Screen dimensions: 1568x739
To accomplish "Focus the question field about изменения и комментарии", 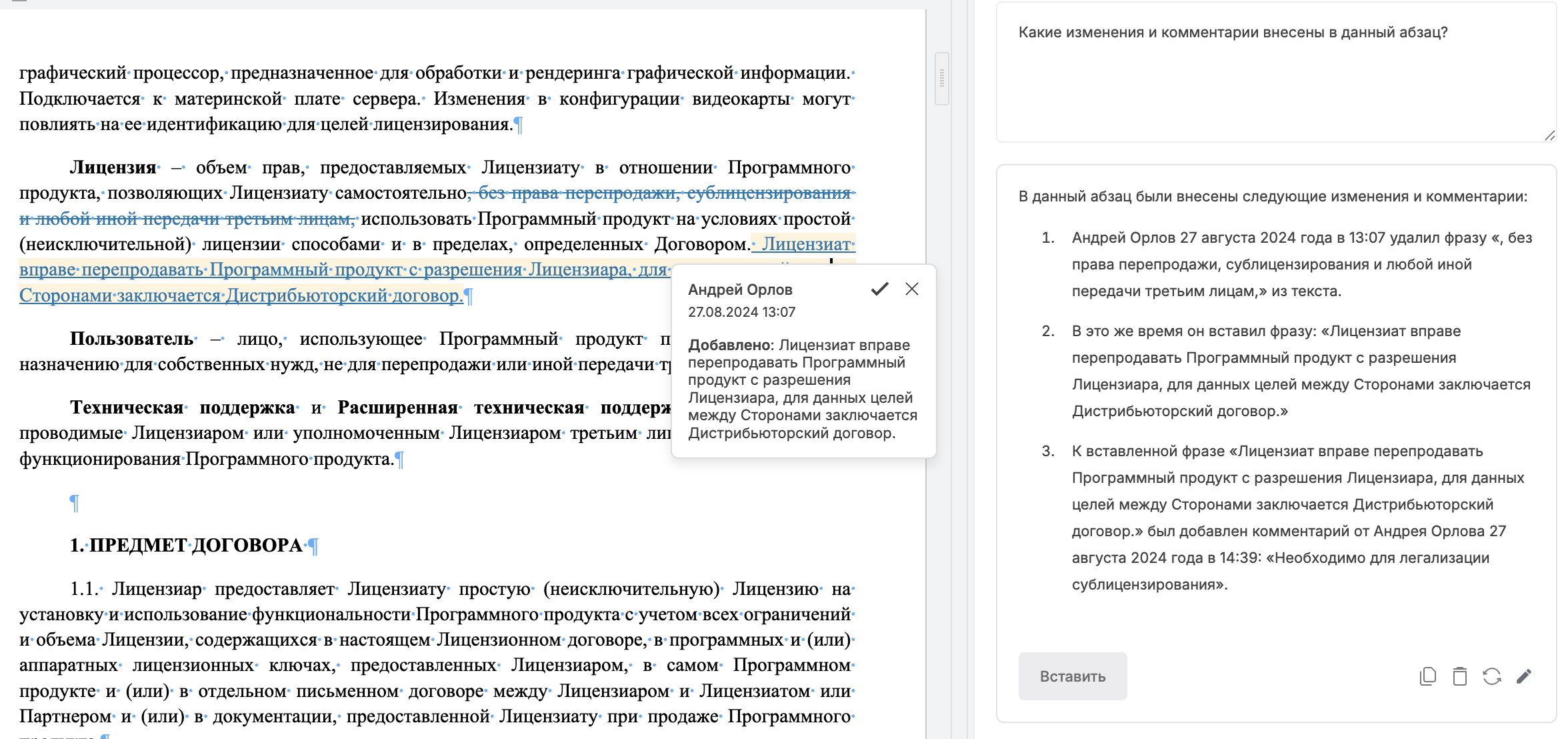I will (x=1275, y=72).
